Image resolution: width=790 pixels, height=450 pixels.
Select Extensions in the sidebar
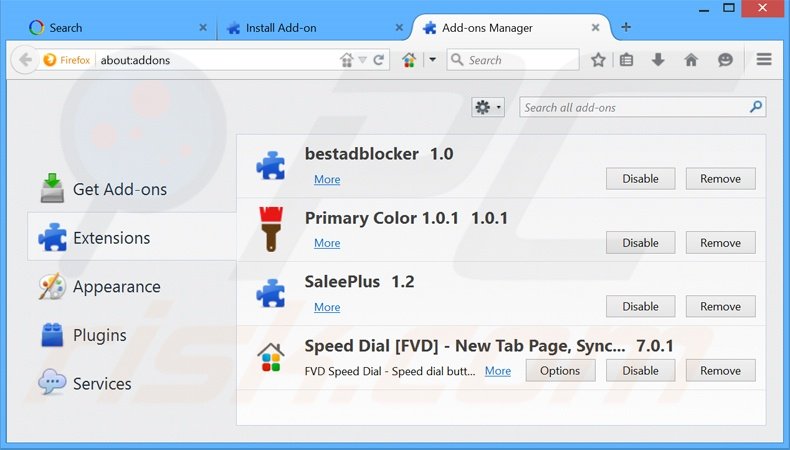132,237
